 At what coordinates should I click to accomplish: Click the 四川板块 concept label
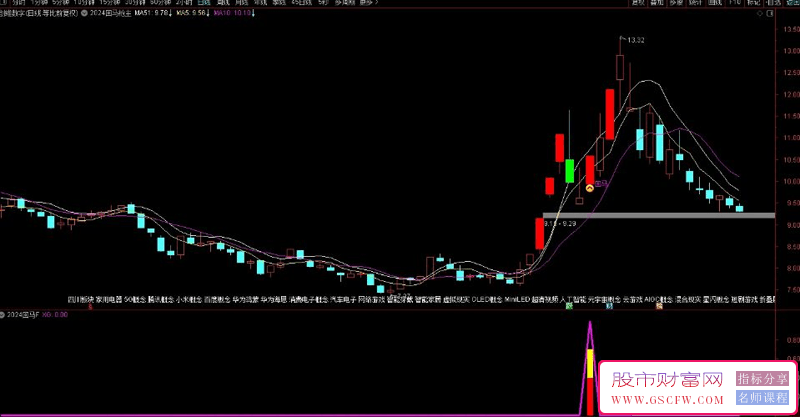pos(81,300)
